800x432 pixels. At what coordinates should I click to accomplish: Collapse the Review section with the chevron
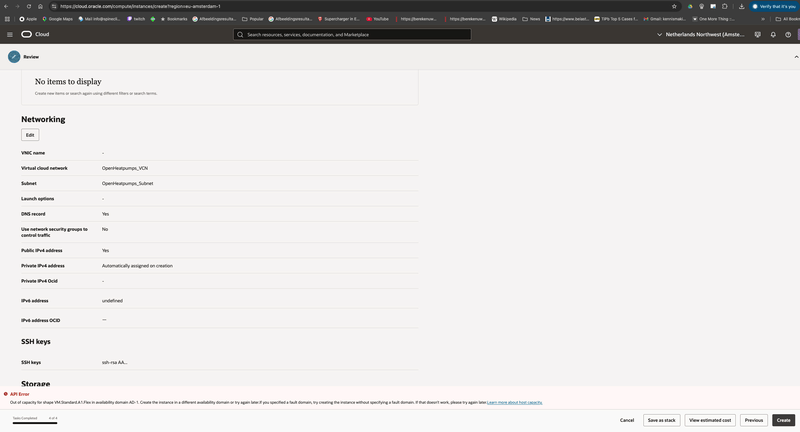[796, 57]
